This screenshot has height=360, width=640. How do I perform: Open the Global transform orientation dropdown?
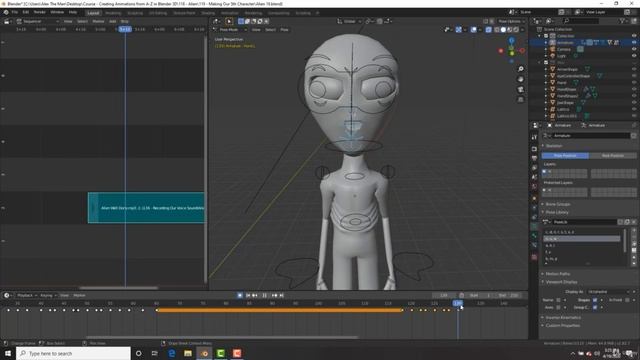point(349,21)
